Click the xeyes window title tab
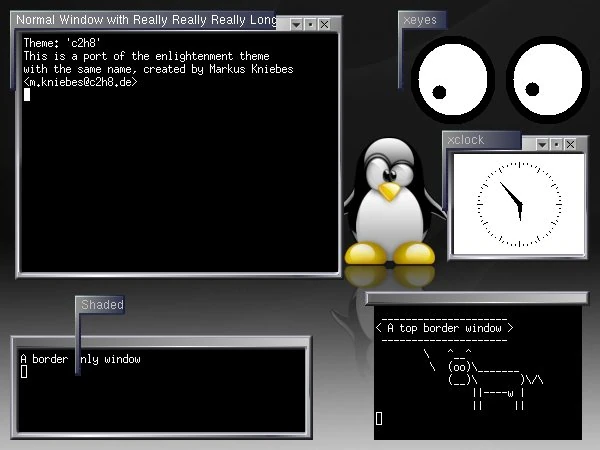The width and height of the screenshot is (600, 450). click(x=422, y=20)
